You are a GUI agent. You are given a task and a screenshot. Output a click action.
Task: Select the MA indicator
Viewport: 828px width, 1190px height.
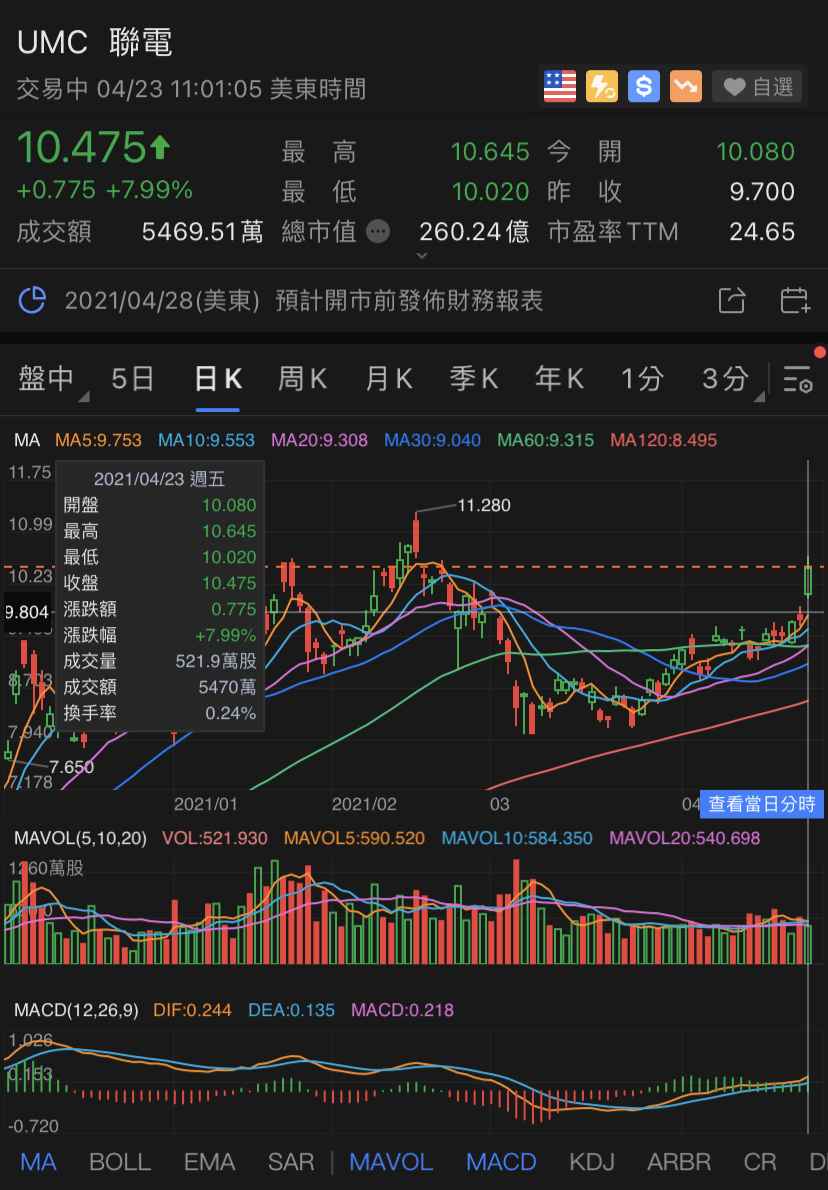38,1162
